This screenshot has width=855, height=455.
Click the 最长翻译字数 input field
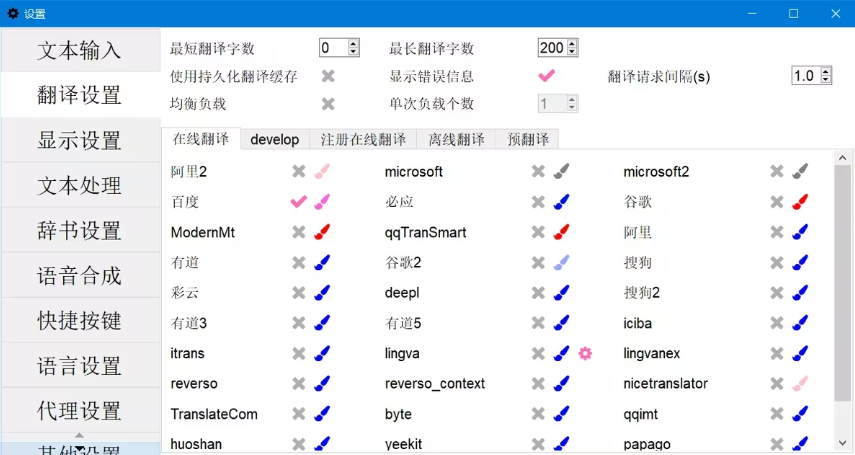pyautogui.click(x=552, y=48)
